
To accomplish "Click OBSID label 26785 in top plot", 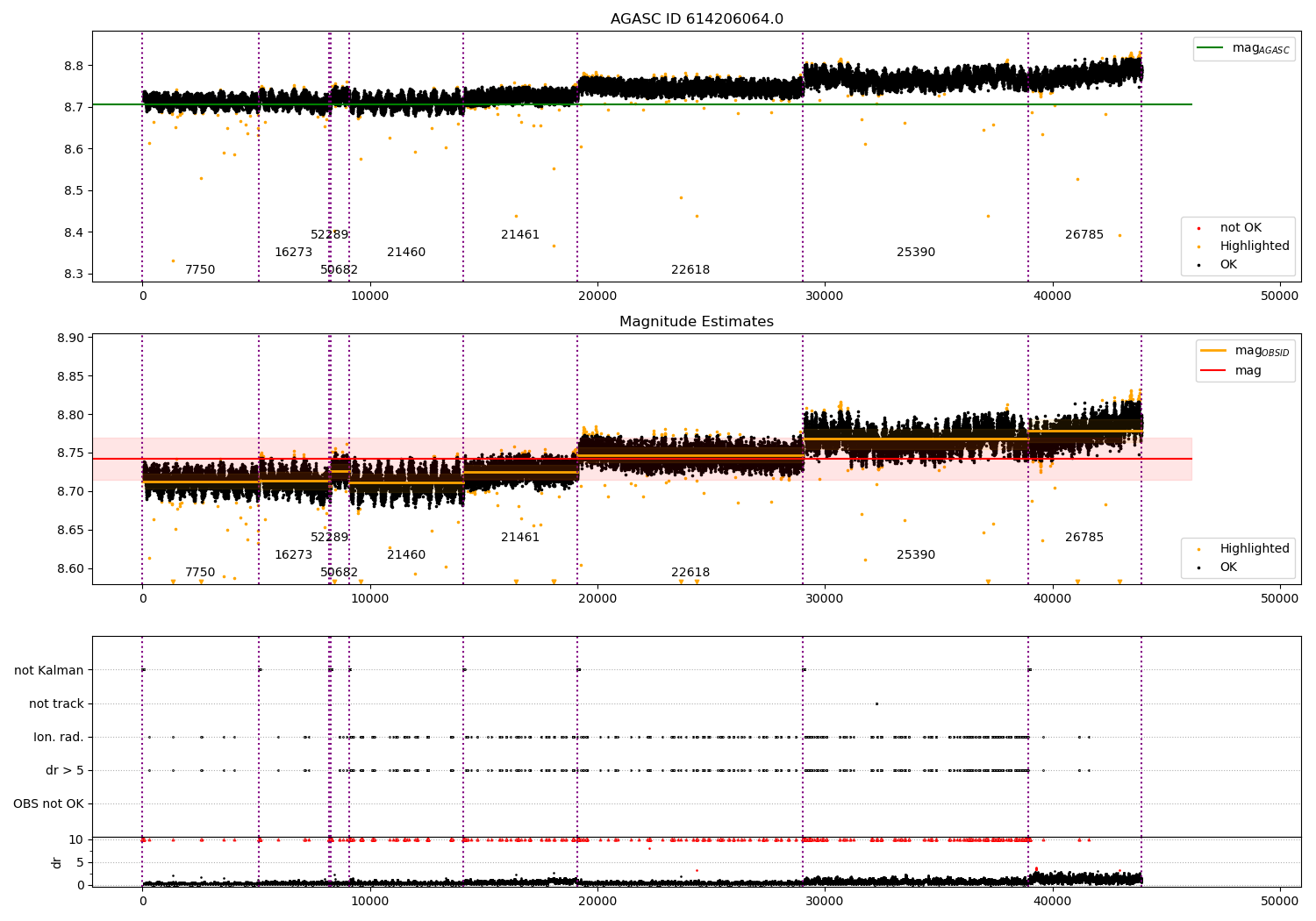I will click(x=1084, y=235).
